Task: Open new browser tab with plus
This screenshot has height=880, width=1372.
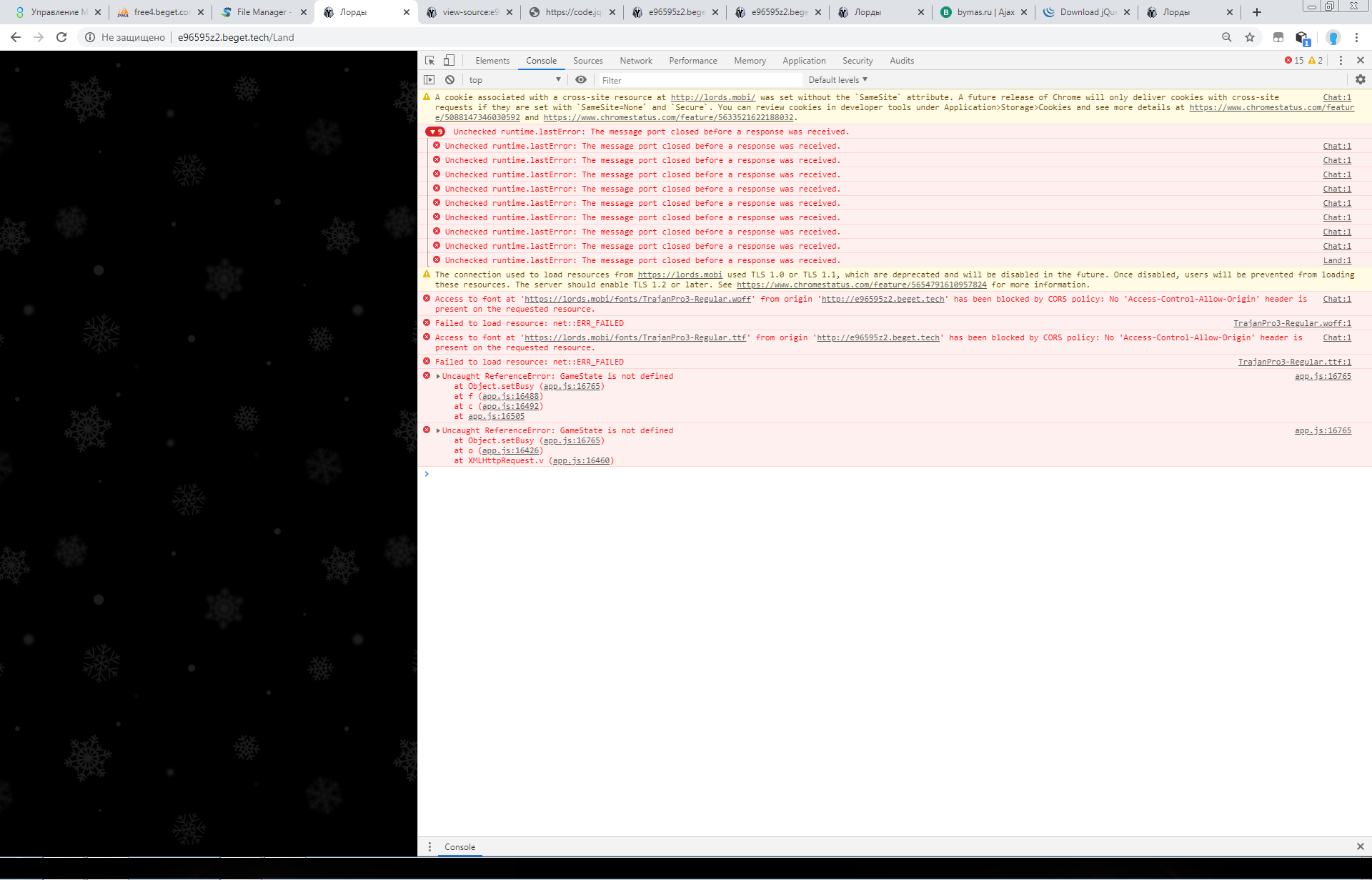Action: tap(1257, 12)
